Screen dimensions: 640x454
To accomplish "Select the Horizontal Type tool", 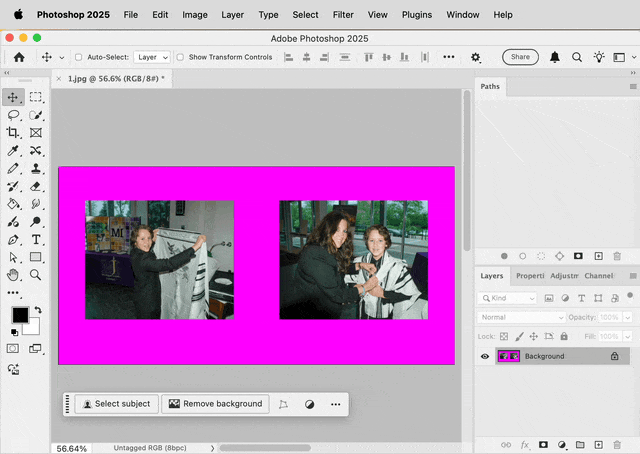I will [x=36, y=239].
